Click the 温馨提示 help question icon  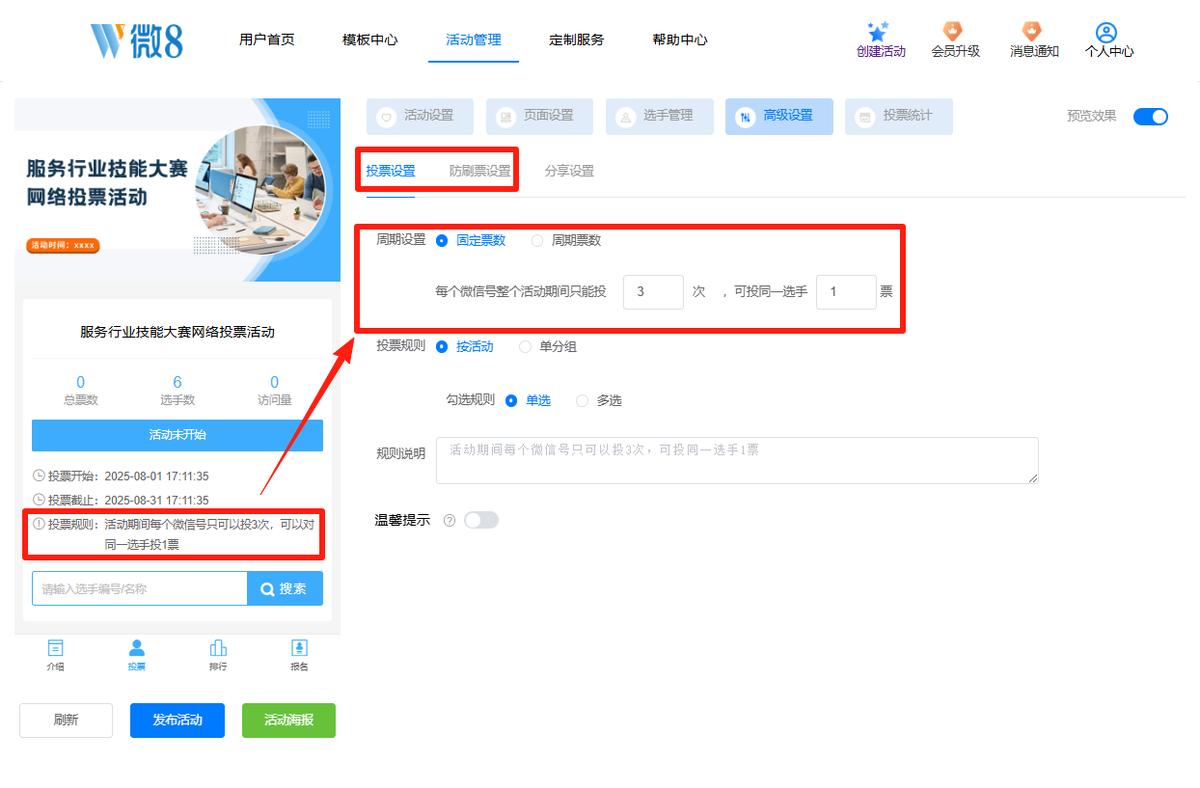click(x=449, y=520)
